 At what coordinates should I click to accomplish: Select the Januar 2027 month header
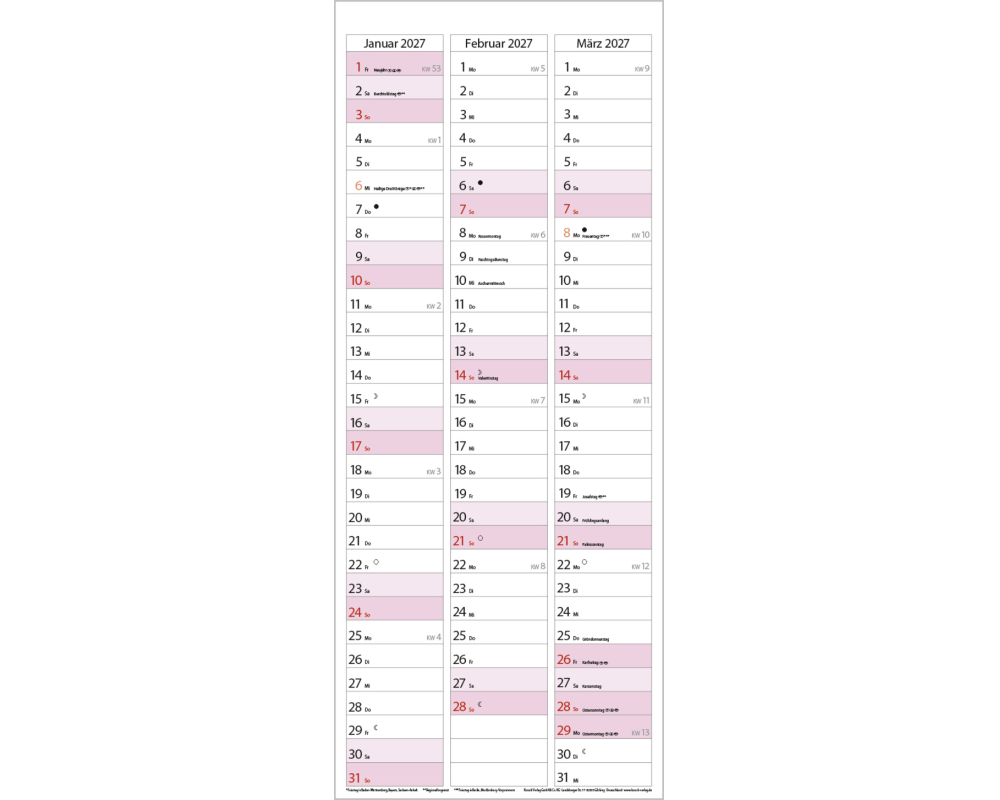[x=394, y=43]
